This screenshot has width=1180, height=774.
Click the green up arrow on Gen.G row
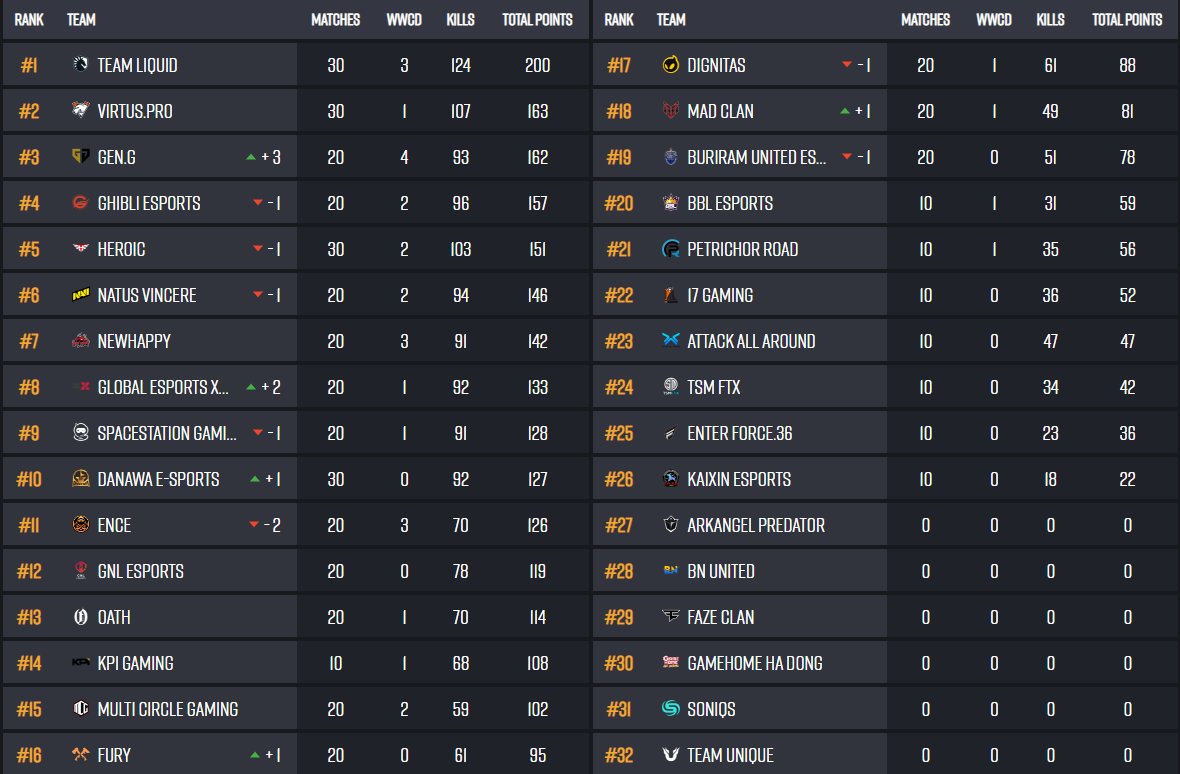click(251, 157)
